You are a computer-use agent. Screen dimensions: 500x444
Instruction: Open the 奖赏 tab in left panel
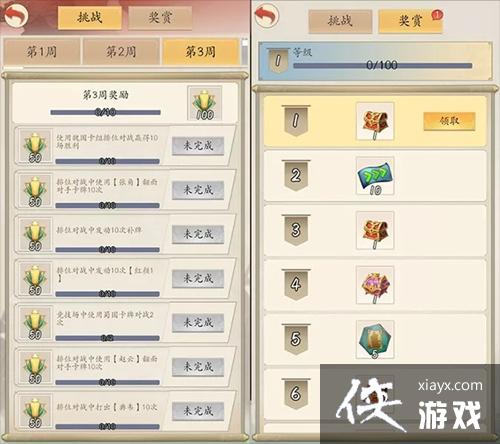(x=160, y=17)
